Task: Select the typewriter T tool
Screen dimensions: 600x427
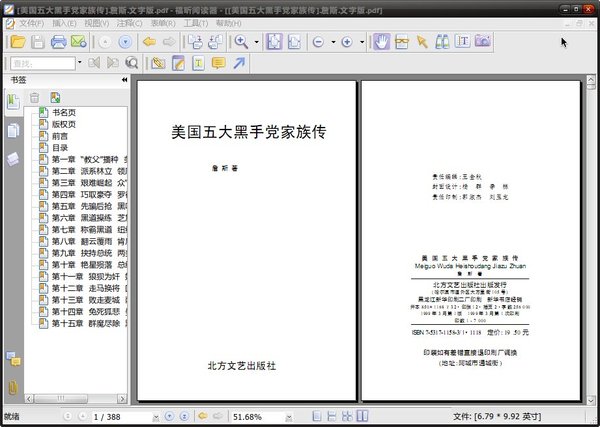Action: [x=463, y=41]
